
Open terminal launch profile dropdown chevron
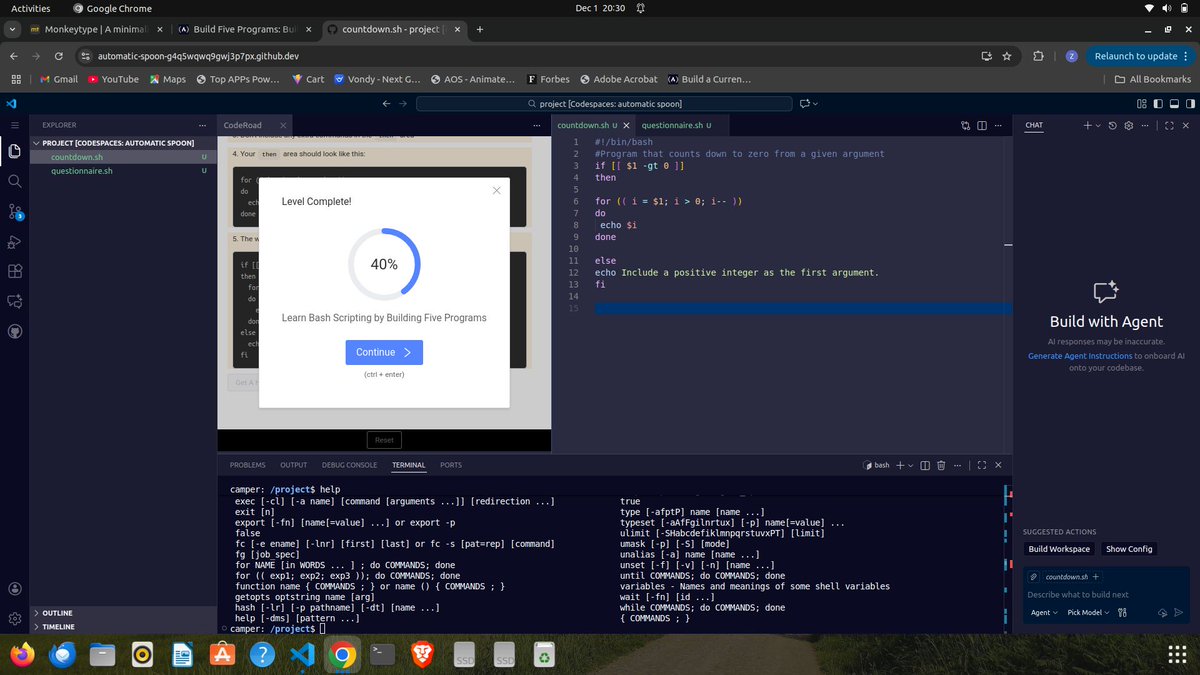tap(911, 465)
